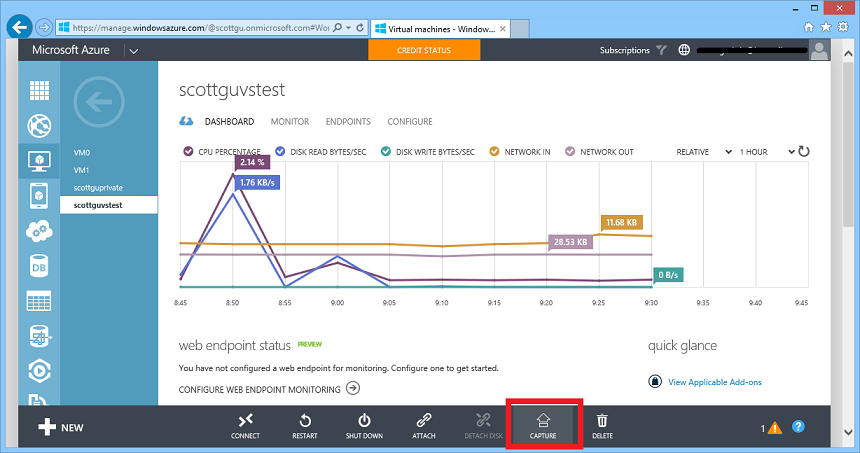Click the Restart icon in the command bar
This screenshot has height=453, width=860.
coord(305,421)
